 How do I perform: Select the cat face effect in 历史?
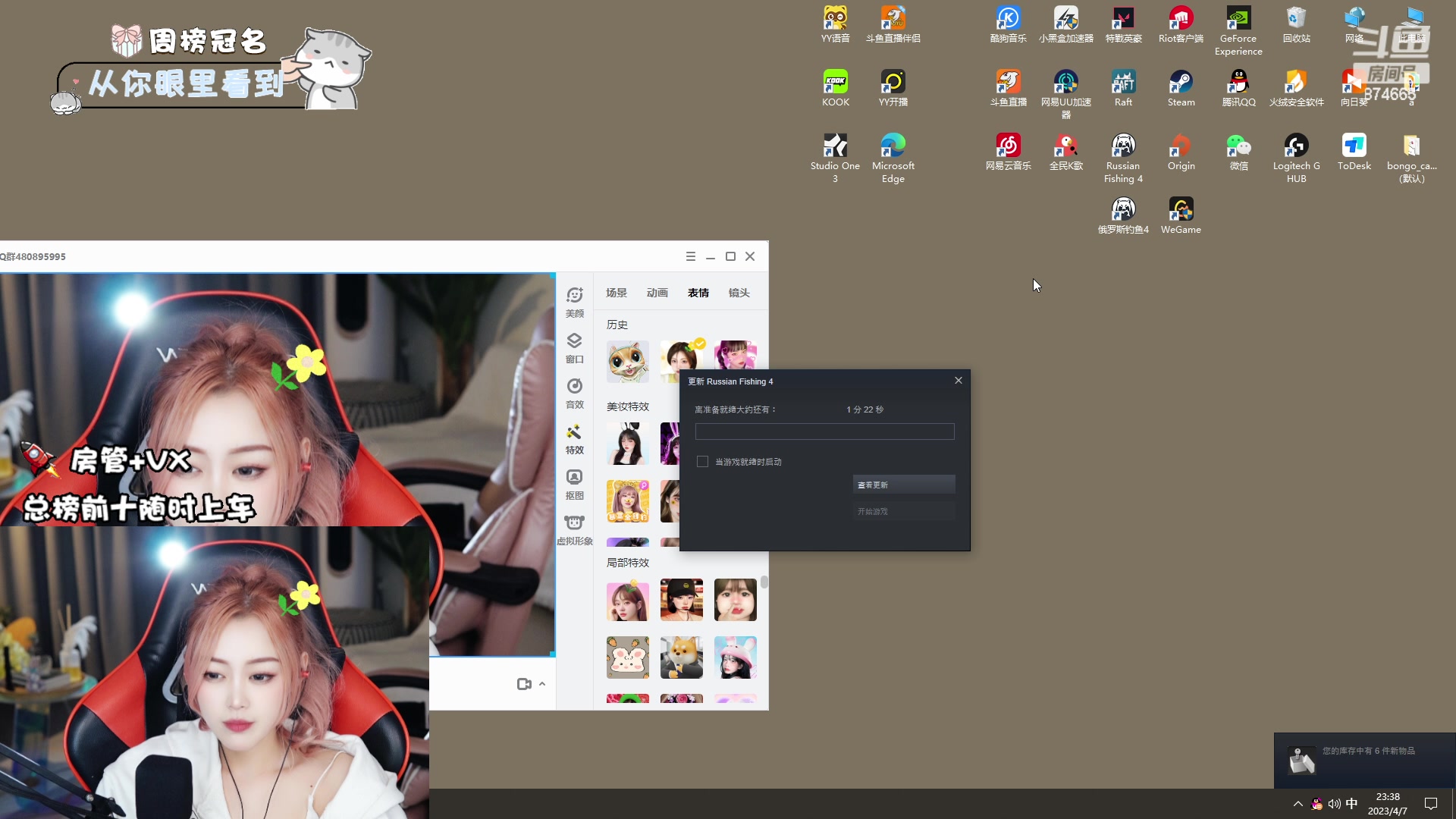point(628,362)
